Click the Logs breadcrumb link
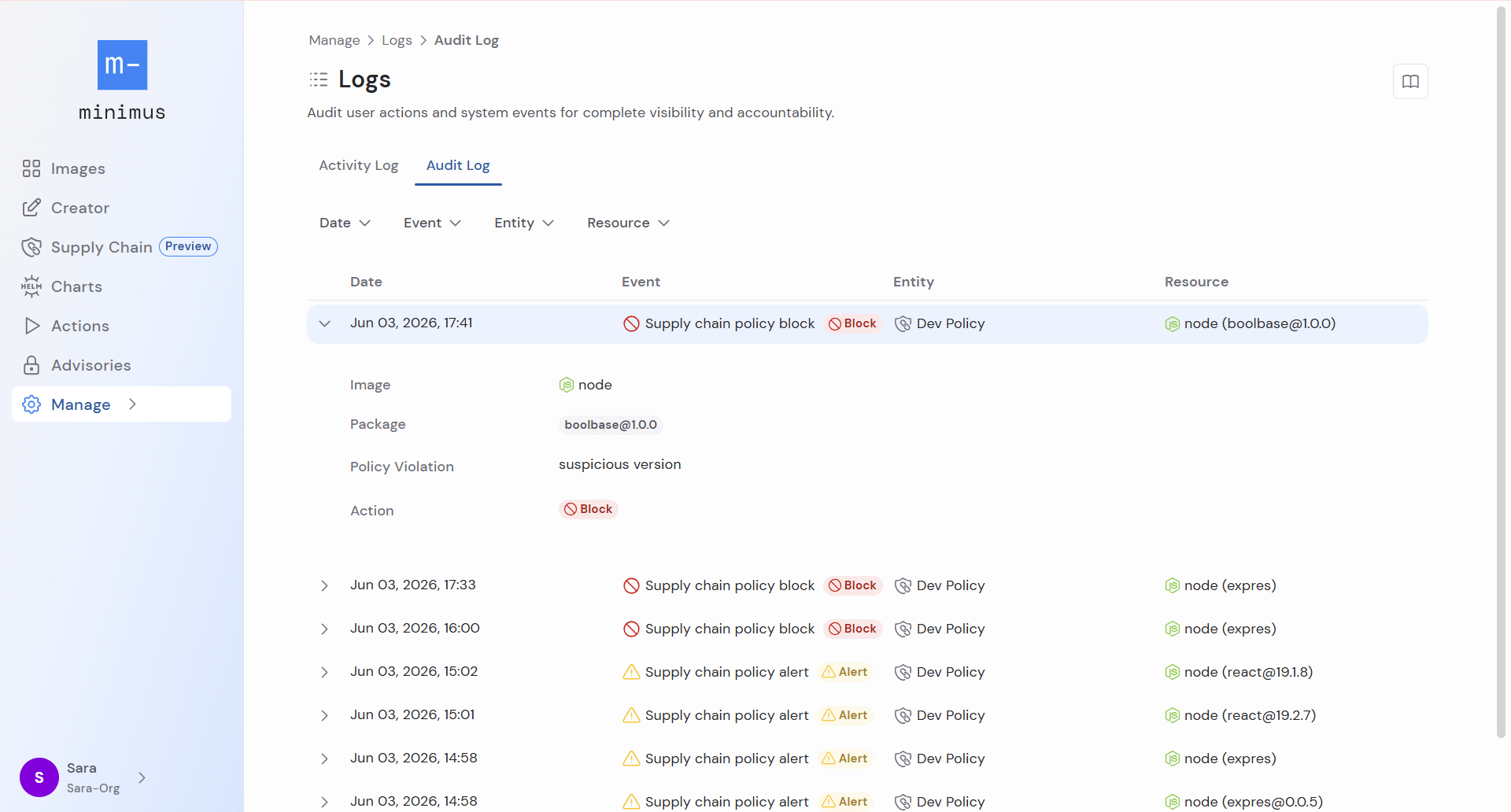The width and height of the screenshot is (1511, 812). (x=397, y=40)
